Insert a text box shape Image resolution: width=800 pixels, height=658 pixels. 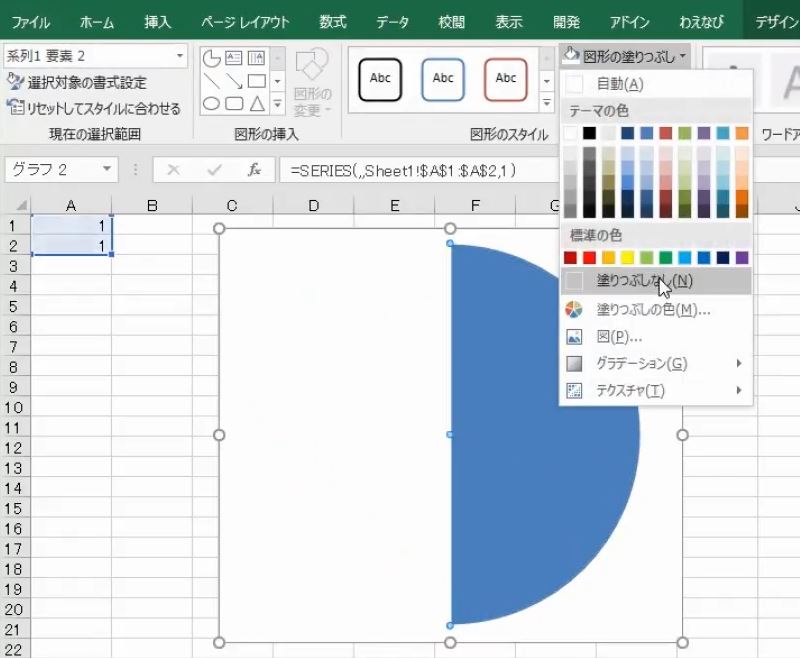coord(234,58)
